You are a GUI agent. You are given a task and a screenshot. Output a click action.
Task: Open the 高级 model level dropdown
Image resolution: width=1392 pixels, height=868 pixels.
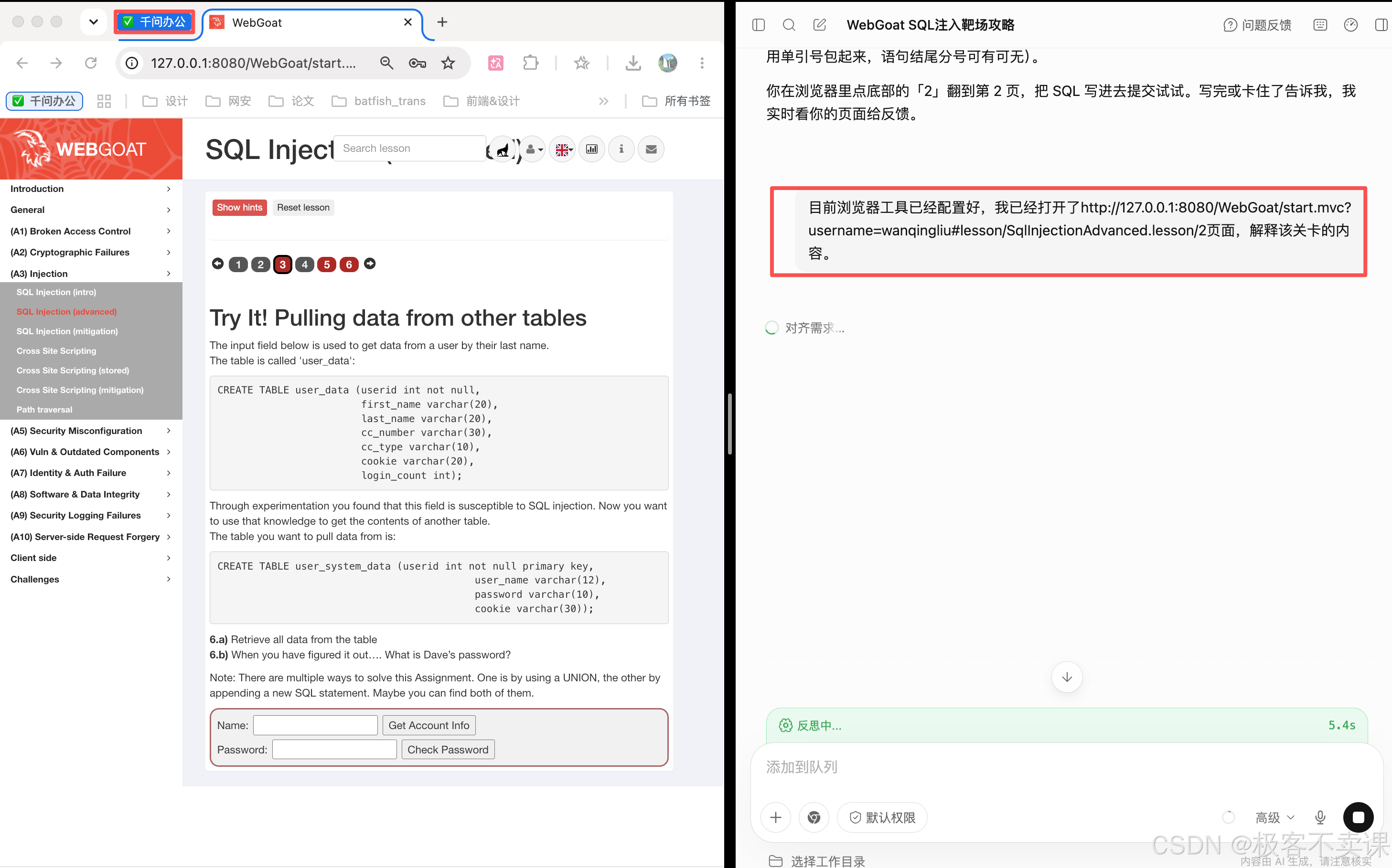(x=1275, y=817)
